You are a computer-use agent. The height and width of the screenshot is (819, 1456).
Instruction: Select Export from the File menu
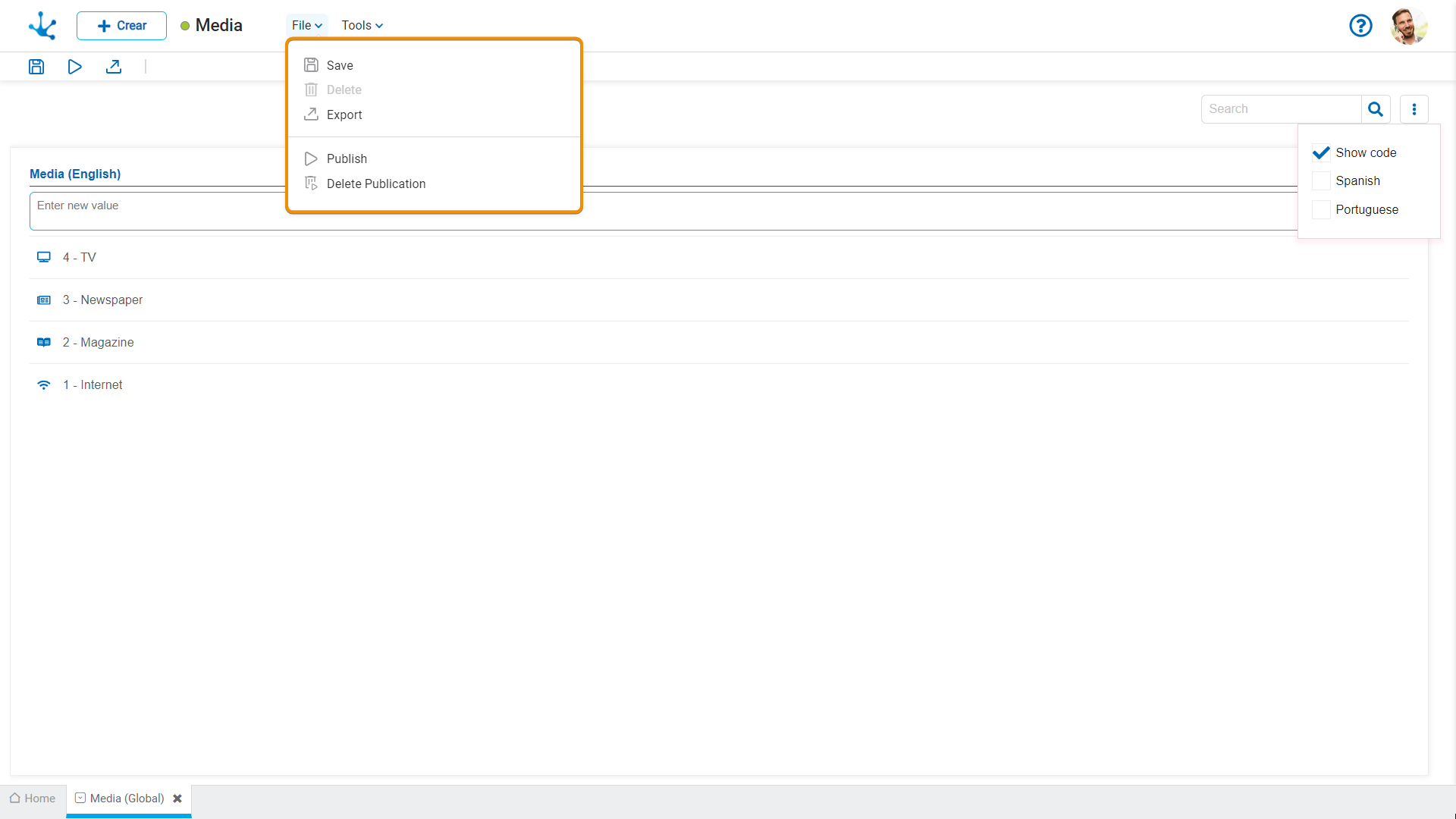point(344,115)
